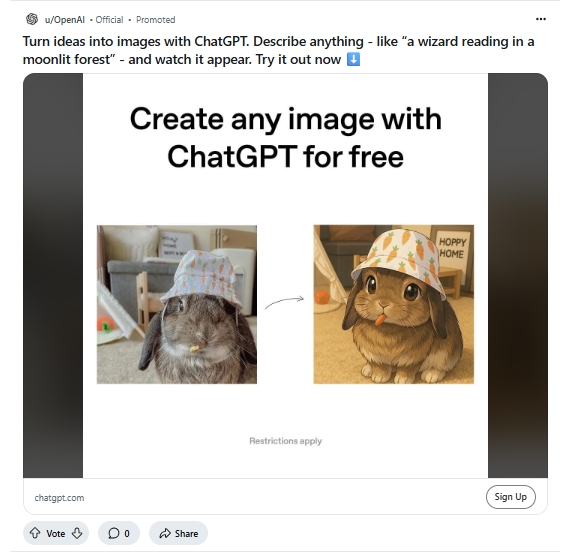The width and height of the screenshot is (574, 552).
Task: Click the post title about turning ideas into images
Action: pyautogui.click(x=278, y=50)
